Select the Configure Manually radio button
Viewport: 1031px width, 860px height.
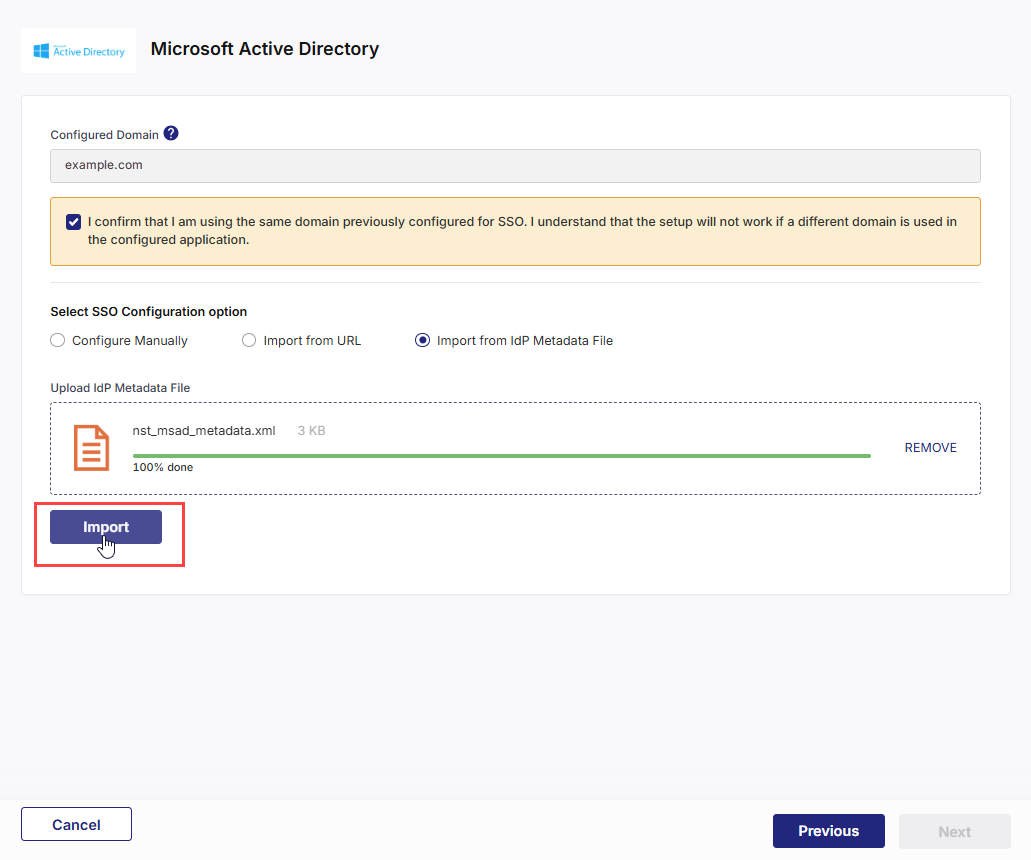click(57, 340)
